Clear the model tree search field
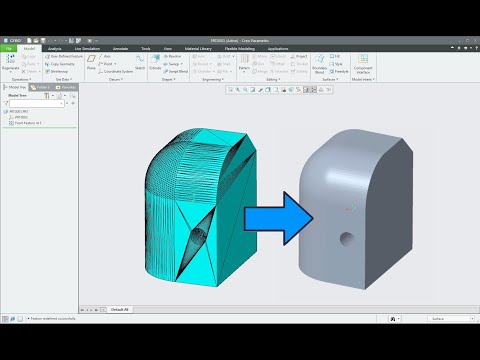The height and width of the screenshot is (360, 480). coord(61,104)
